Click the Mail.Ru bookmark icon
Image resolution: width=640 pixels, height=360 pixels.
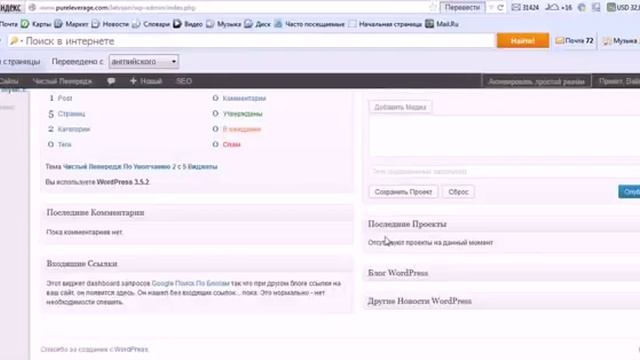[429, 24]
